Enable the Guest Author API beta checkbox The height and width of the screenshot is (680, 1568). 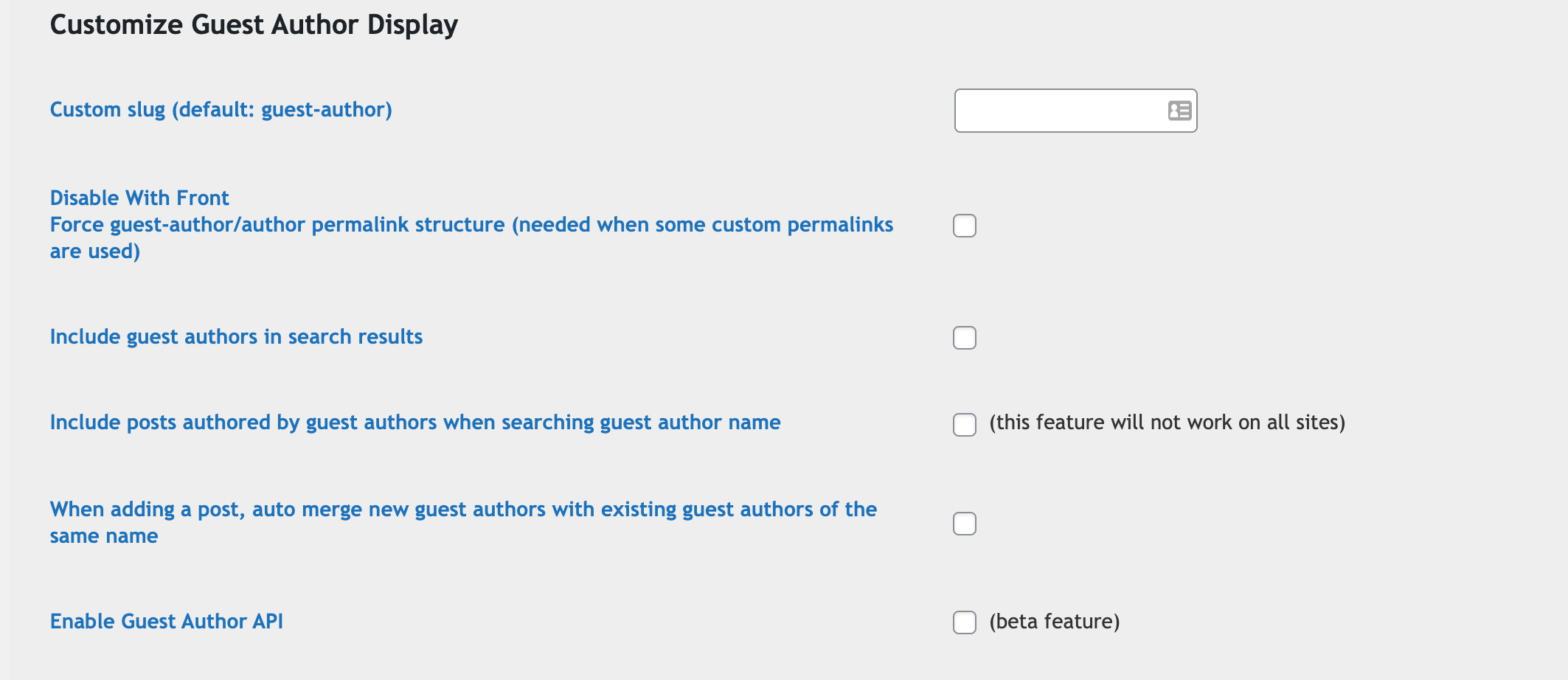pos(965,622)
